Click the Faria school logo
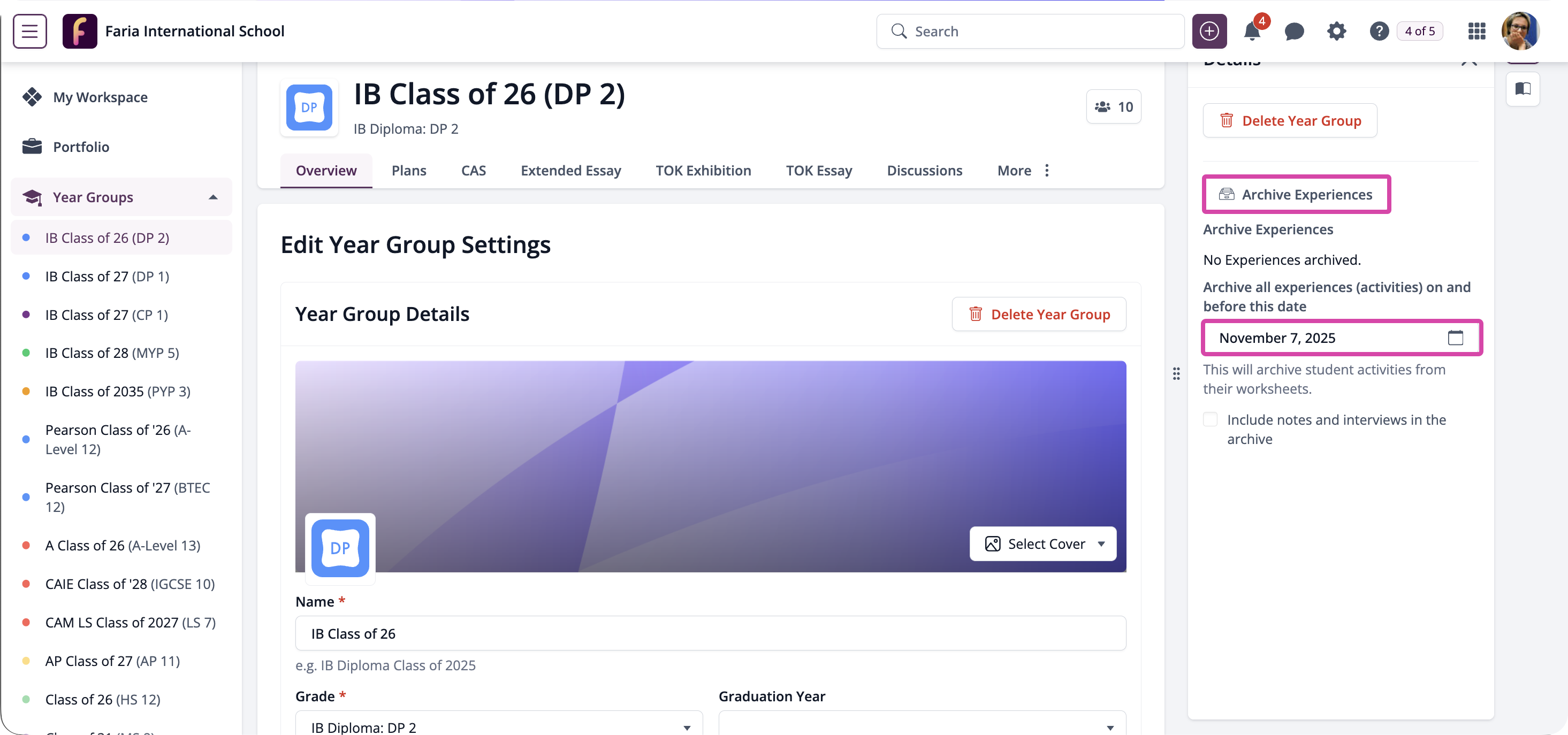Screen dimensions: 1568x735 click(x=80, y=31)
